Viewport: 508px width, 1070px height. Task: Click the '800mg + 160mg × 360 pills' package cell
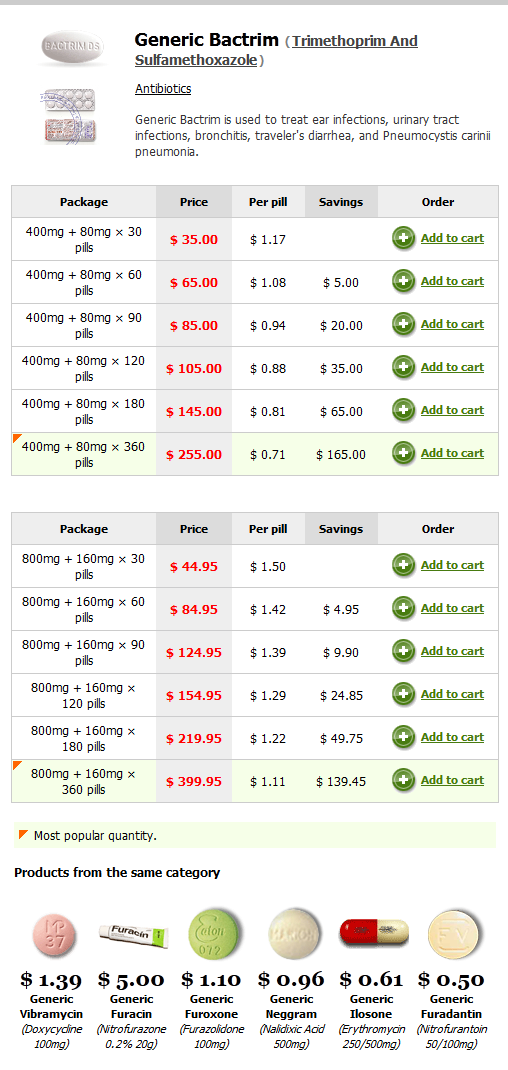click(x=84, y=781)
